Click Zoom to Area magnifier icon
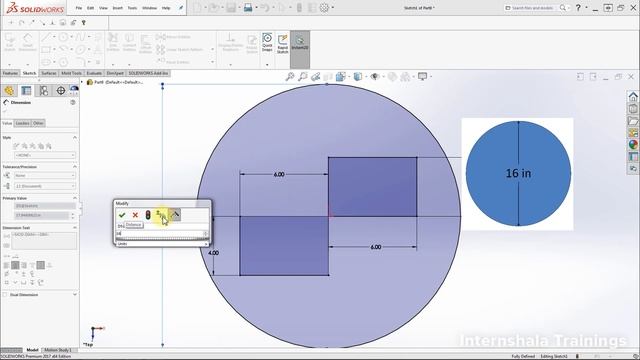Image resolution: width=640 pixels, height=360 pixels. pos(302,76)
